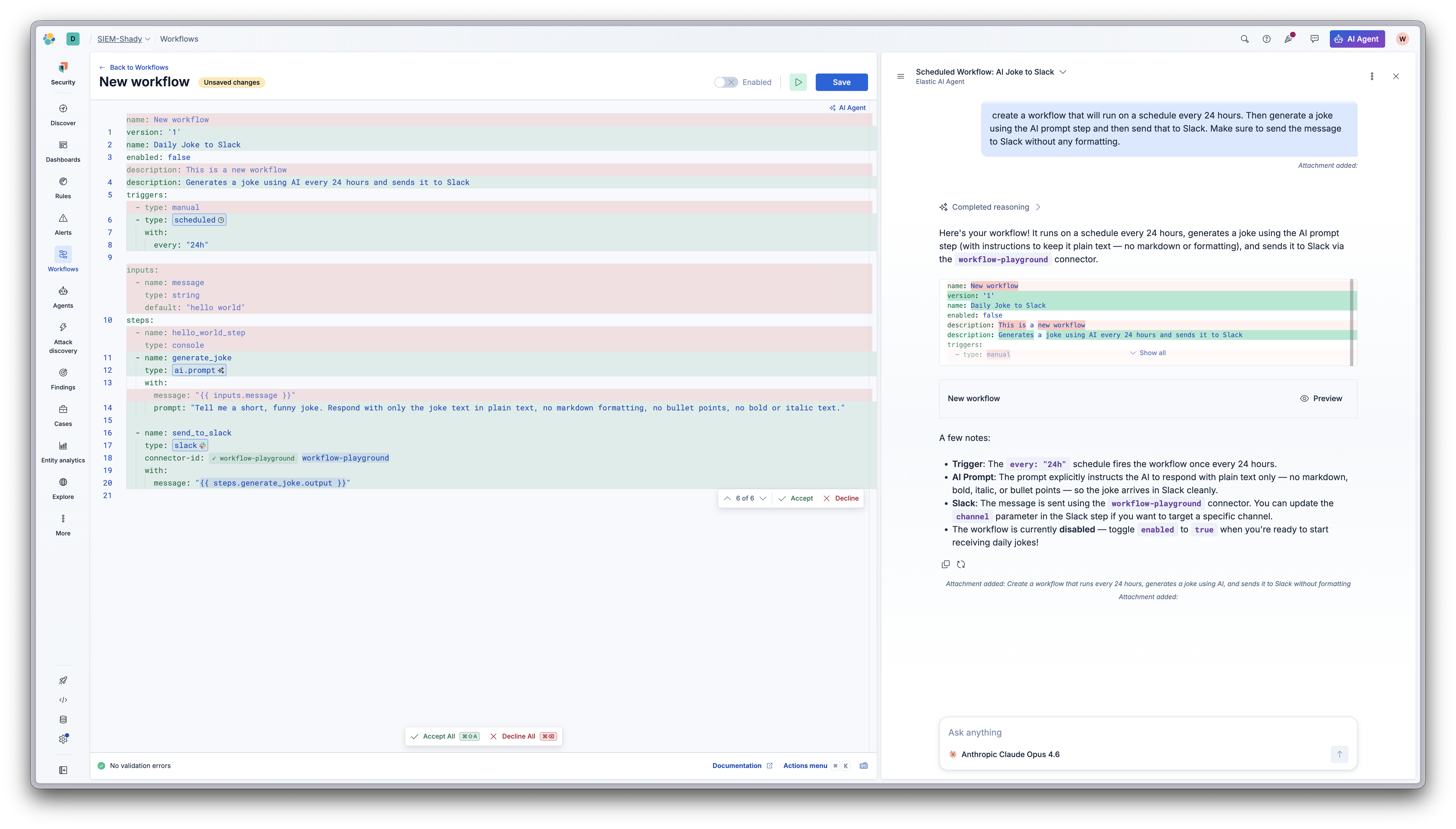This screenshot has height=829, width=1456.
Task: Run the workflow with play button
Action: tap(798, 82)
